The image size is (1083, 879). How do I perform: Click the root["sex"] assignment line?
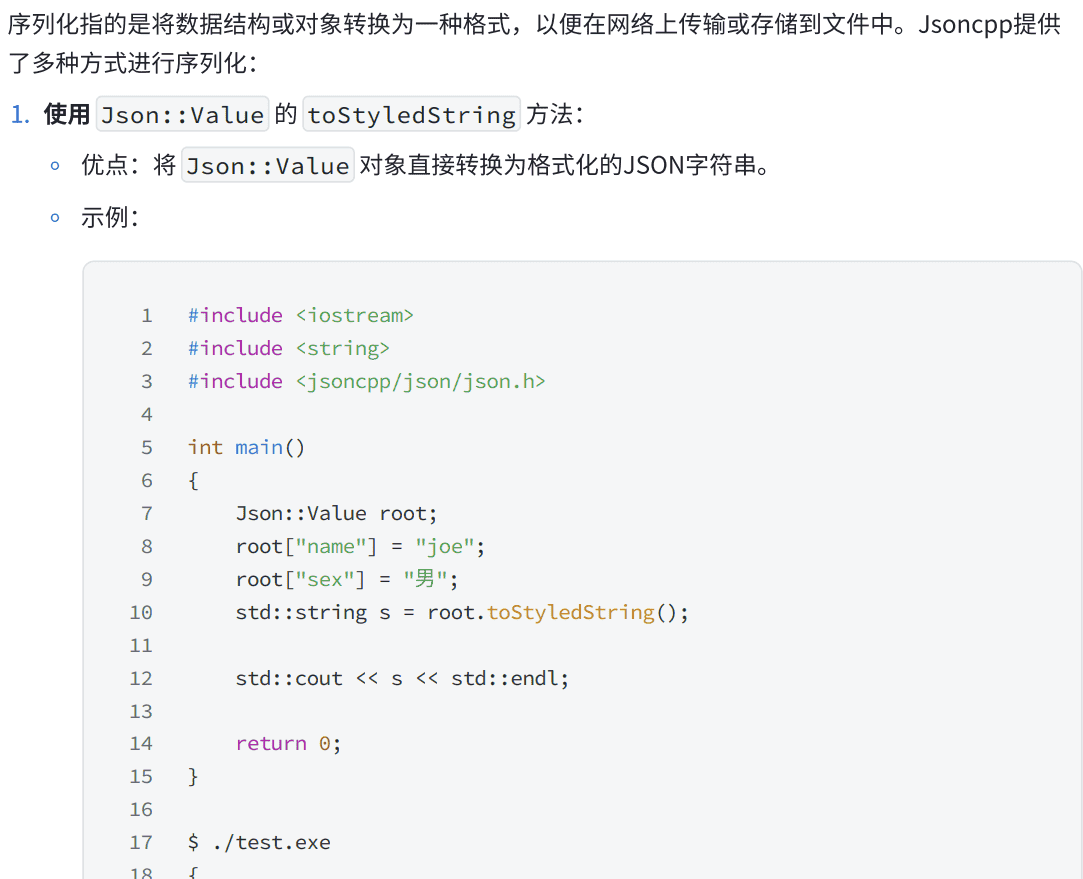346,579
